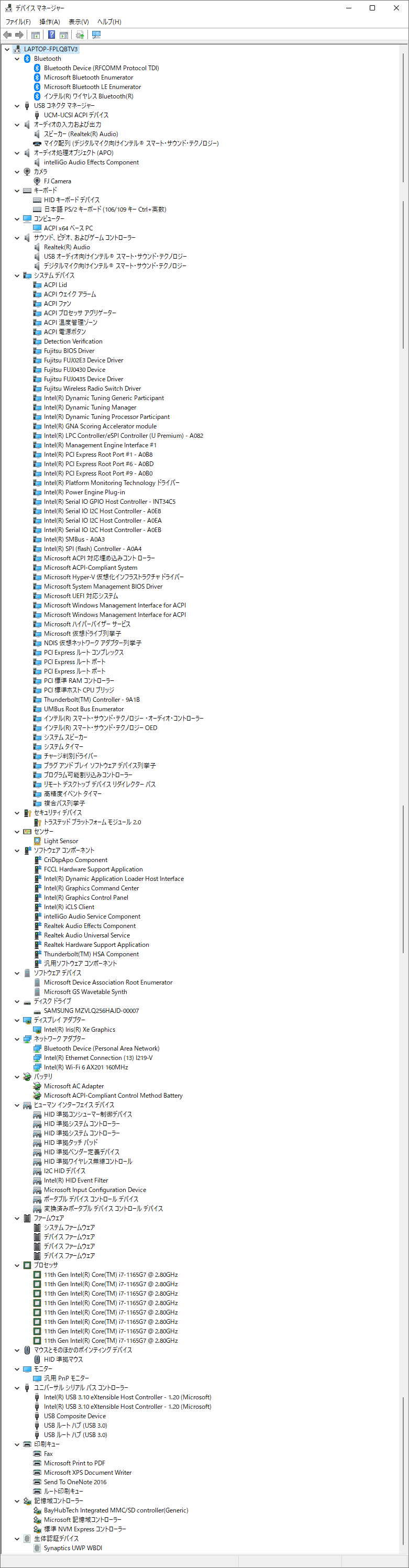Select Microsoft XPS Document Writer entry

point(87,1473)
